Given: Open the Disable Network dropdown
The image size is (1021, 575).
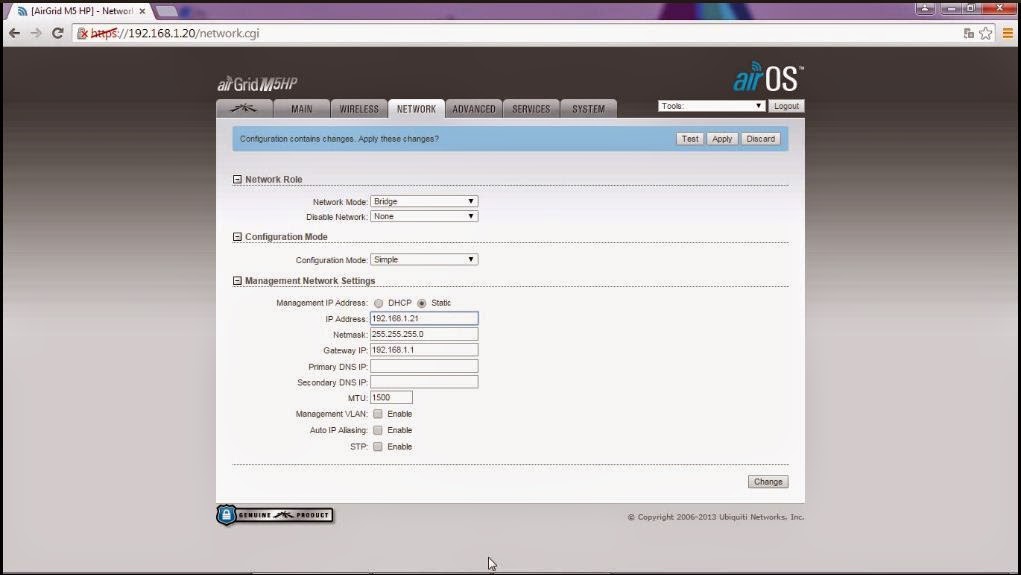Looking at the screenshot, I should (424, 216).
